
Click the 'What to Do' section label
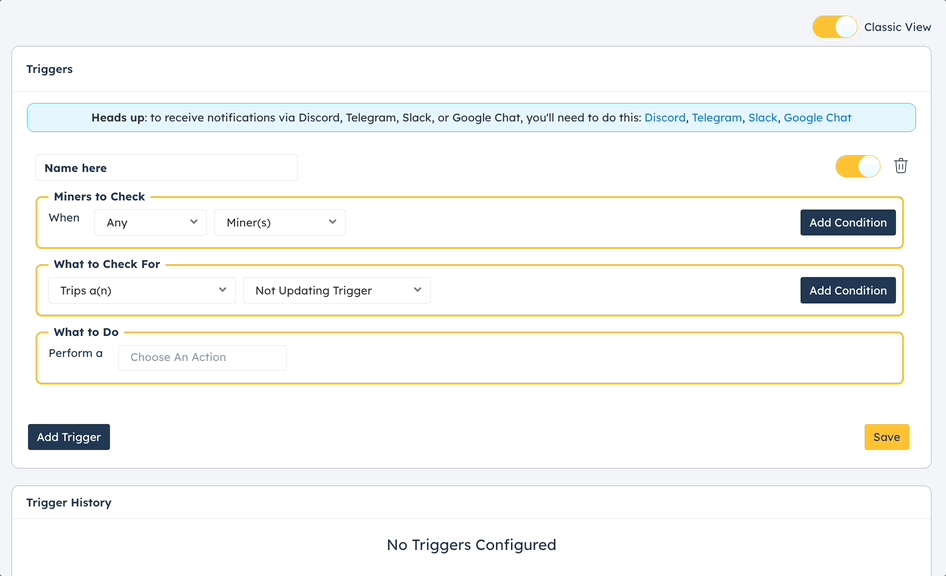pyautogui.click(x=86, y=332)
